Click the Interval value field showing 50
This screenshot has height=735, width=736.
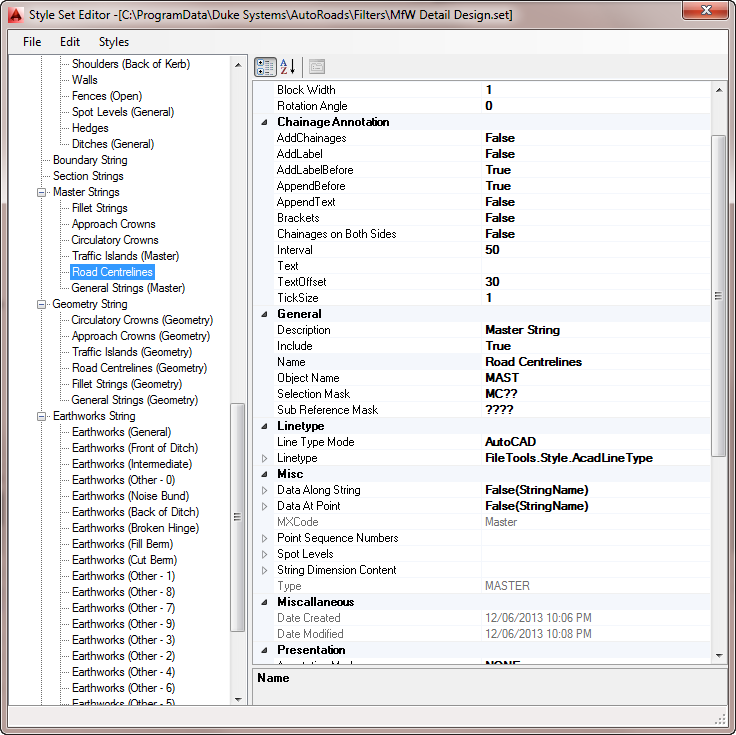click(x=493, y=250)
